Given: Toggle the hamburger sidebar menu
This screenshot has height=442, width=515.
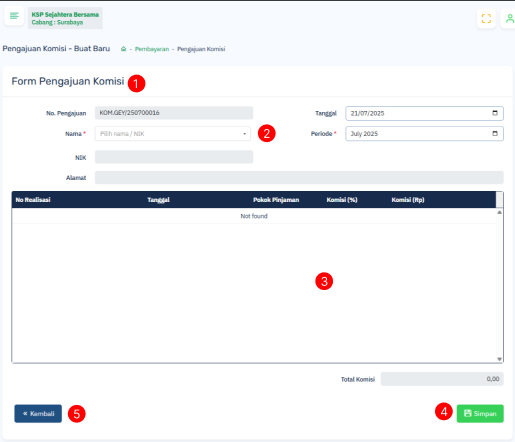Looking at the screenshot, I should 14,16.
